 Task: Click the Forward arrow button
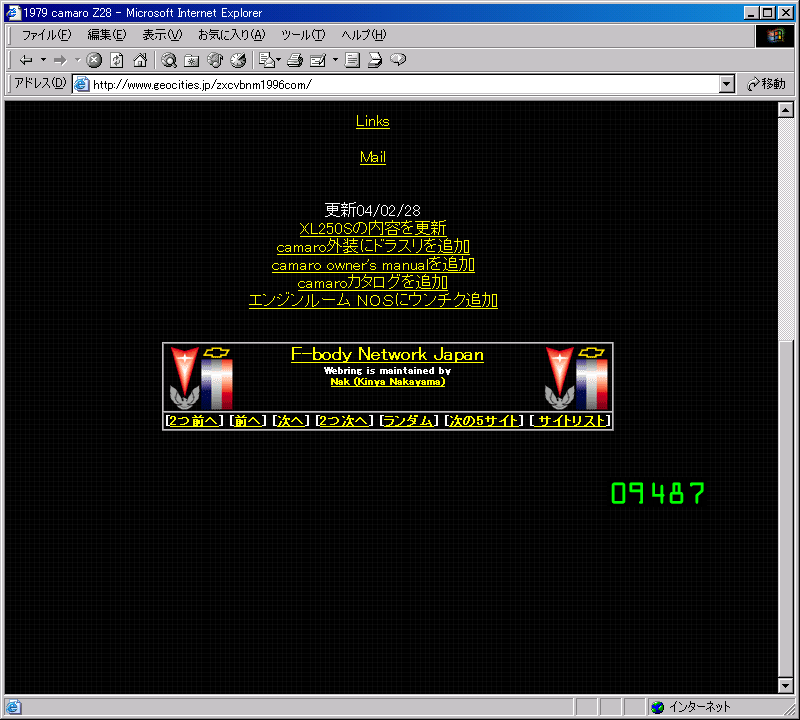[x=60, y=60]
